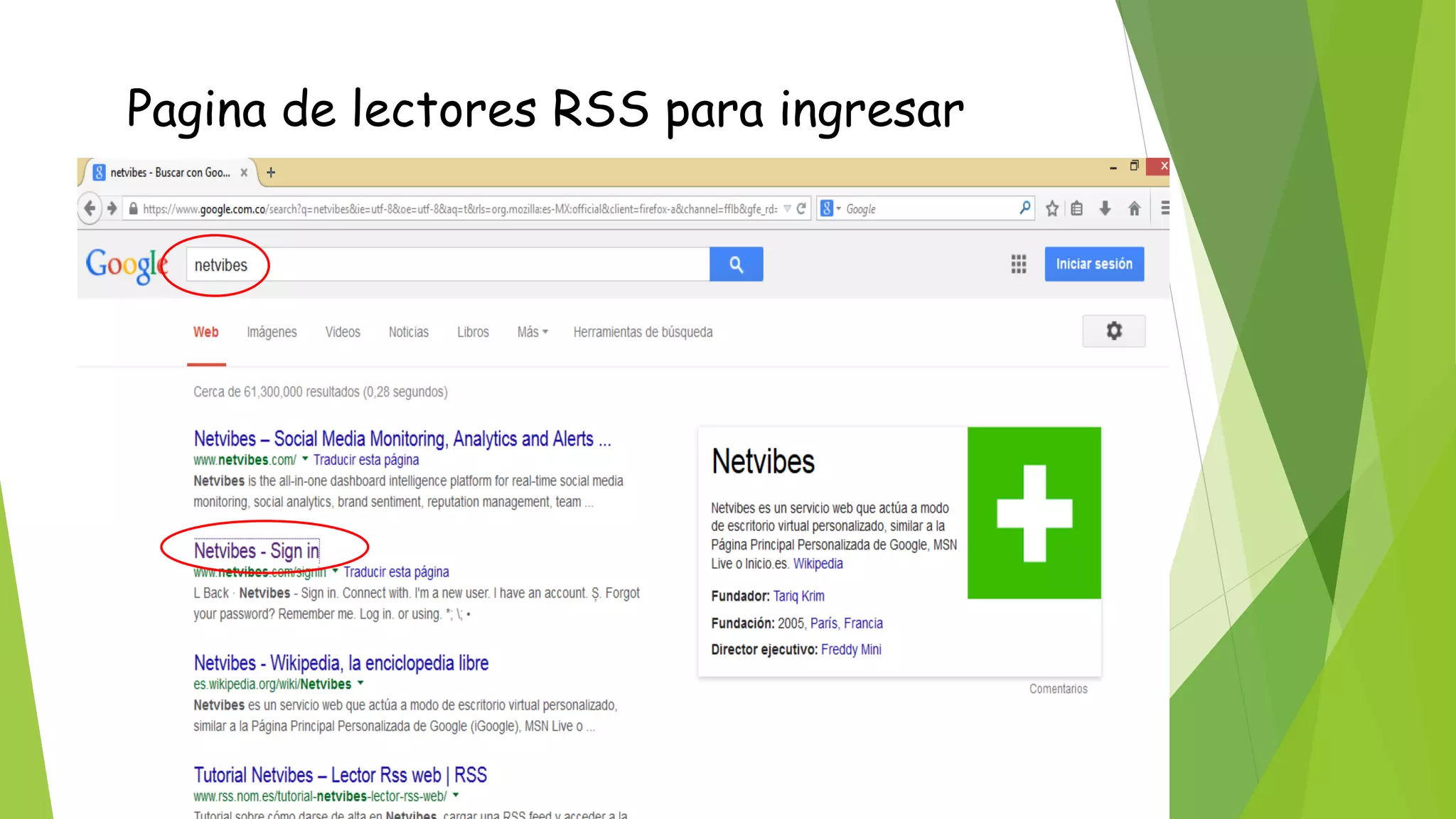The image size is (1456, 819).
Task: Bookmark this page with star icon
Action: click(1052, 208)
